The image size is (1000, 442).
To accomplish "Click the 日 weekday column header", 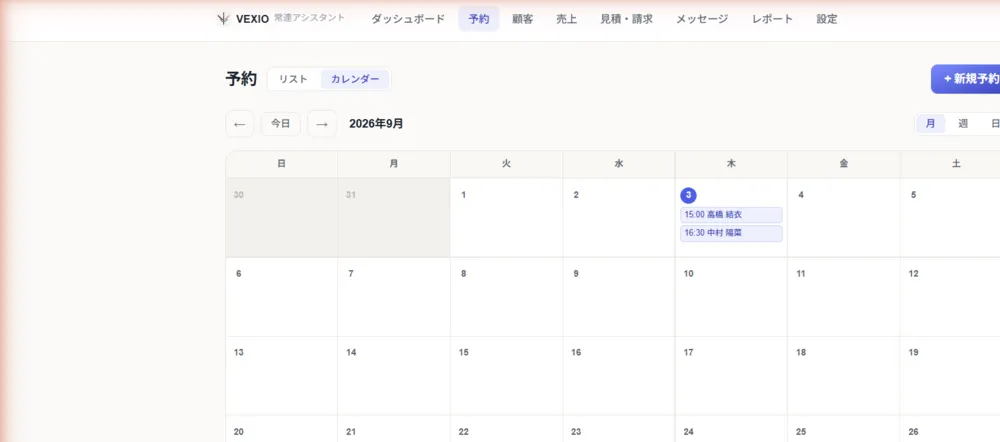I will click(x=281, y=164).
